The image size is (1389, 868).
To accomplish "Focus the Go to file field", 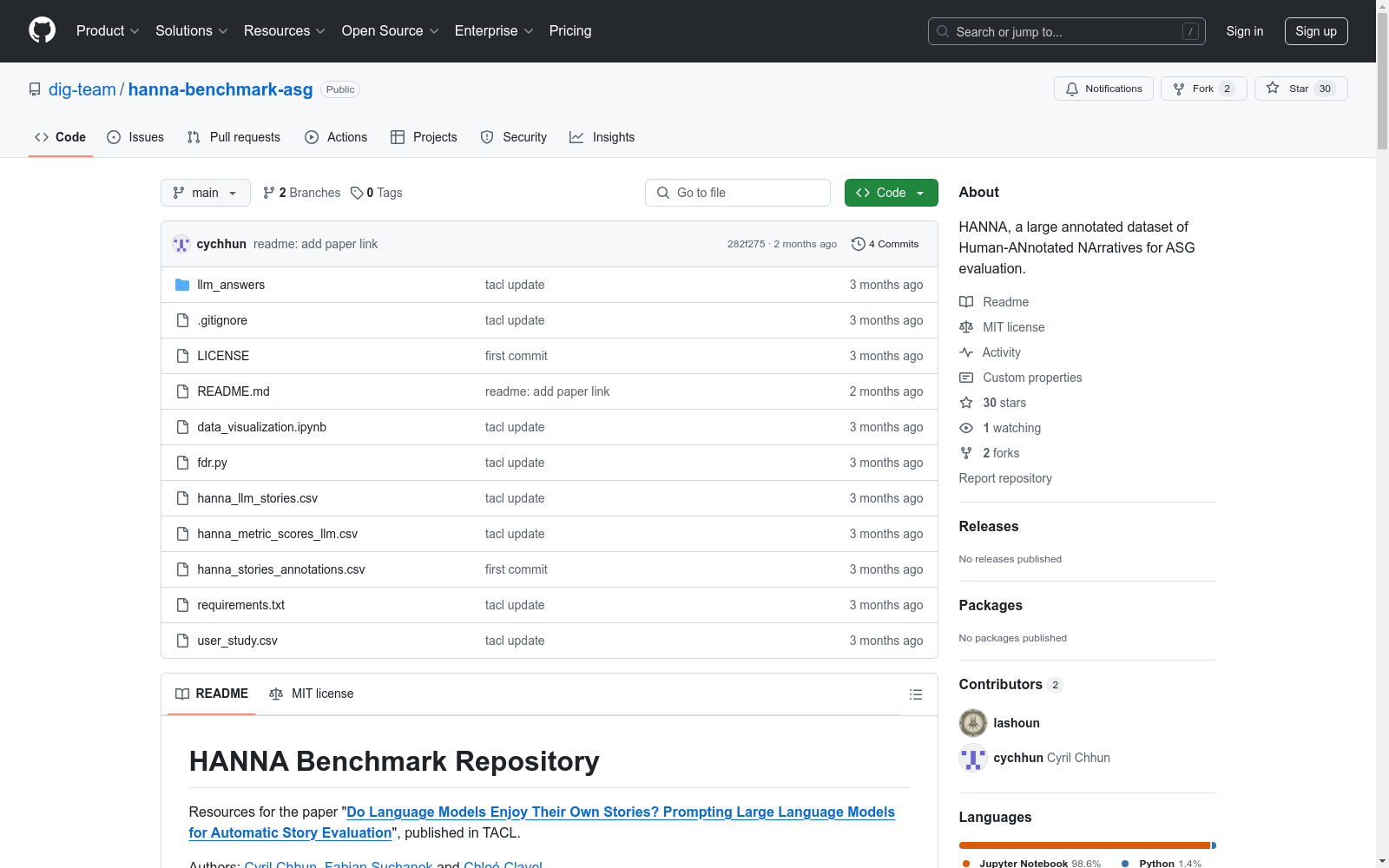I will (738, 193).
